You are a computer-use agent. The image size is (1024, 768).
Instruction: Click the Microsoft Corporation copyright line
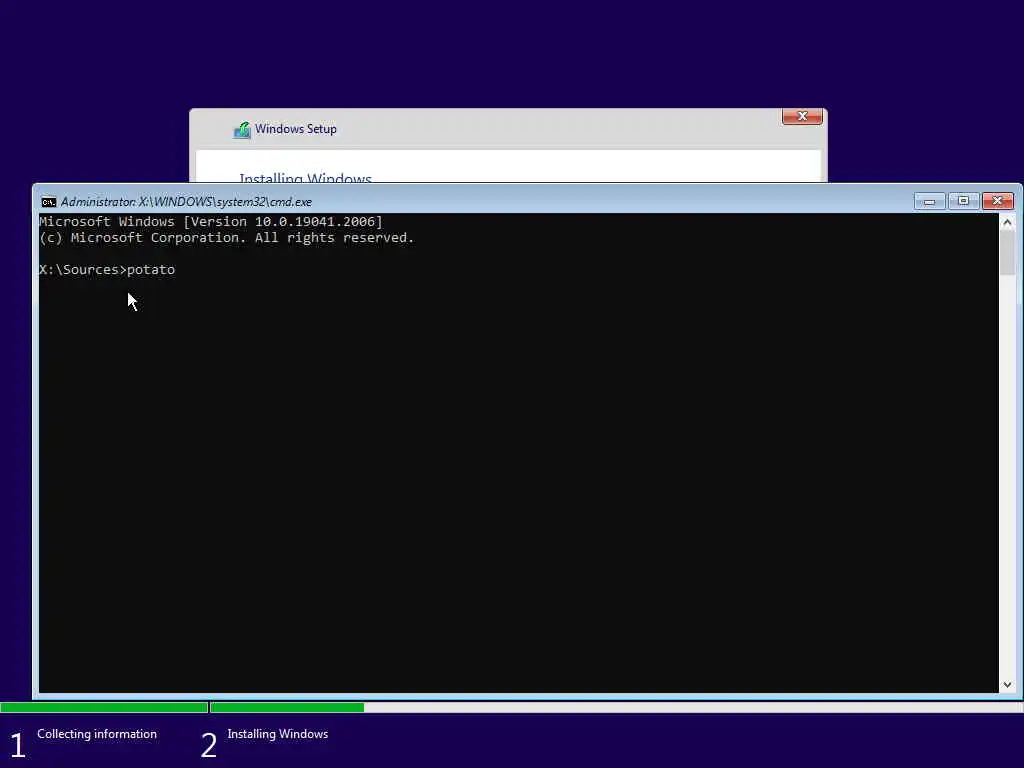point(227,238)
